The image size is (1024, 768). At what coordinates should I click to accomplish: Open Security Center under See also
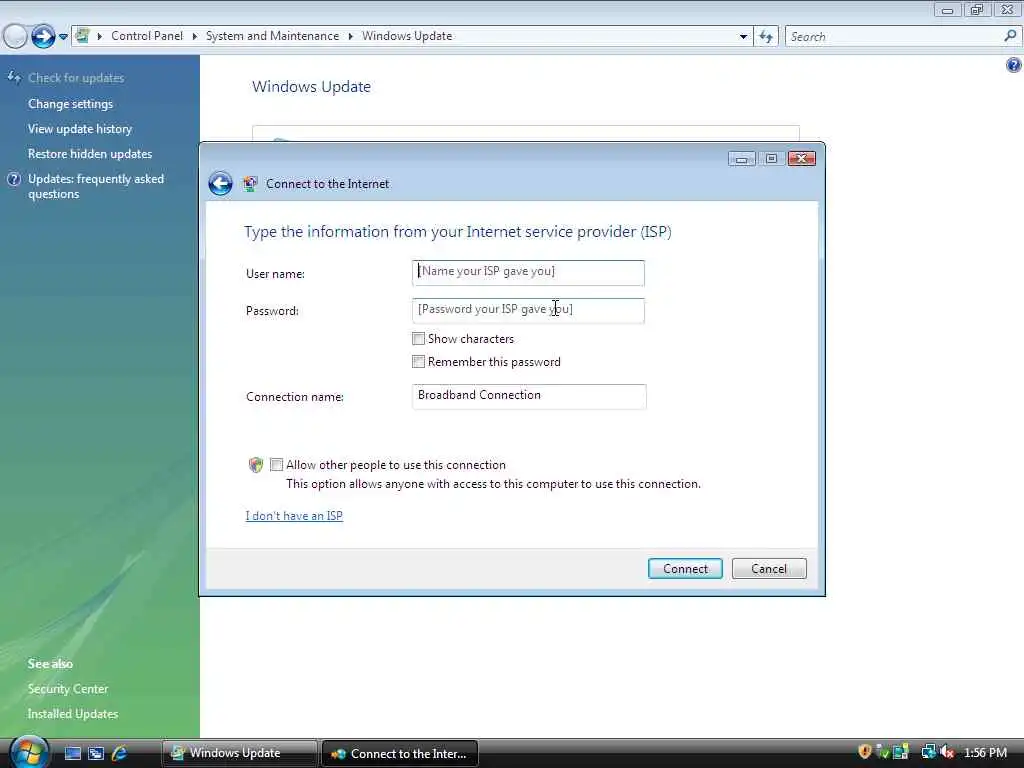tap(68, 689)
